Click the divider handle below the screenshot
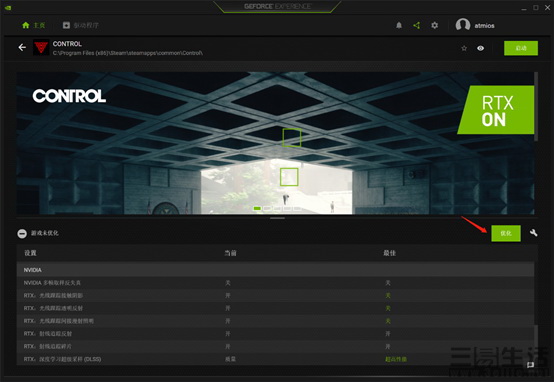 (x=277, y=218)
